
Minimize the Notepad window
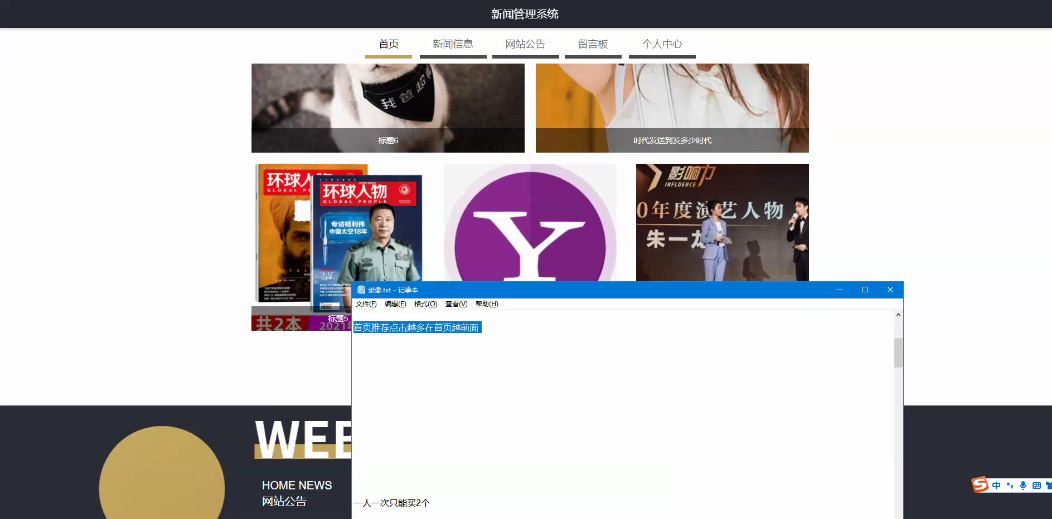[x=839, y=290]
